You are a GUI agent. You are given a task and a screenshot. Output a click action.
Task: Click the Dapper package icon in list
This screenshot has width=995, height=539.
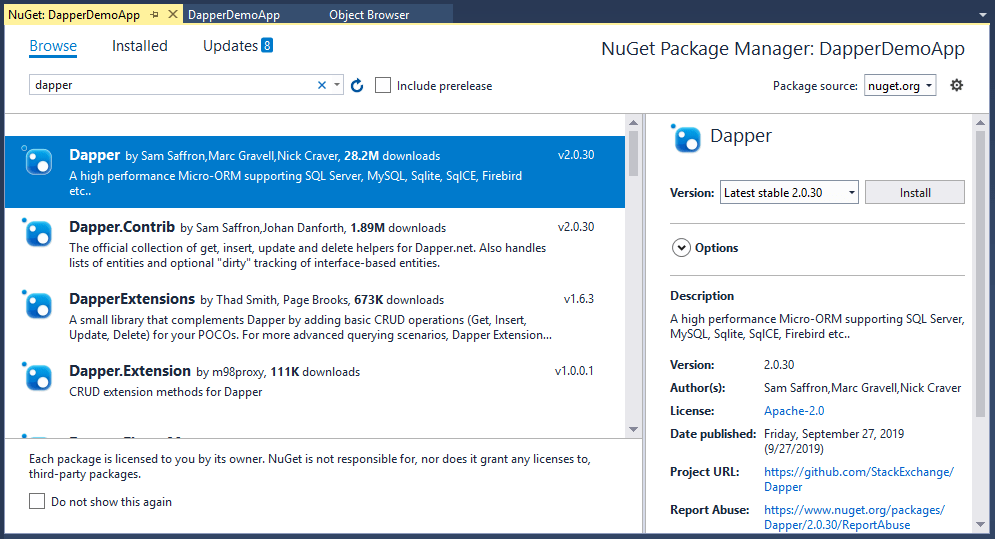(37, 160)
